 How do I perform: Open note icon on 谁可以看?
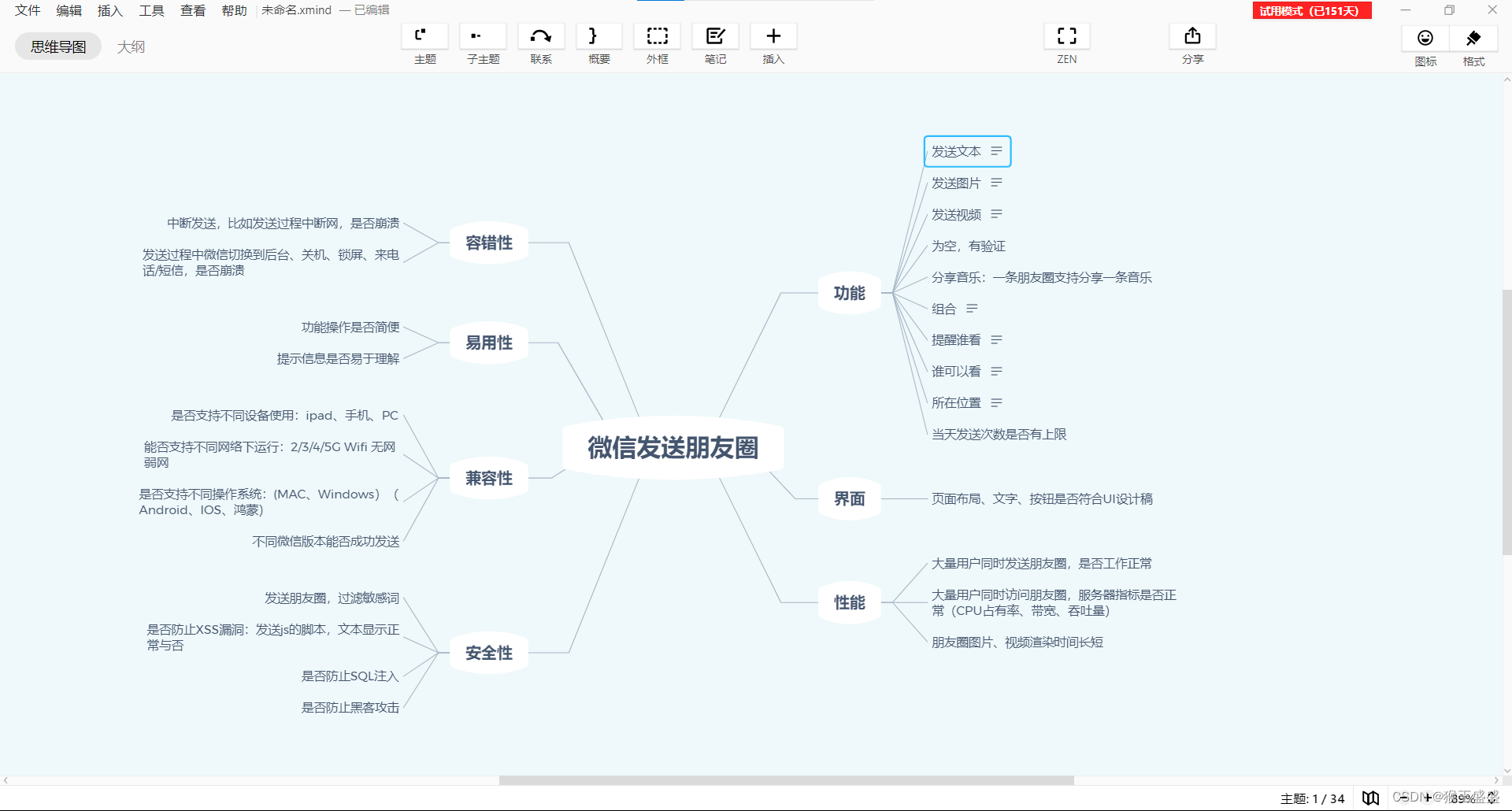point(996,372)
